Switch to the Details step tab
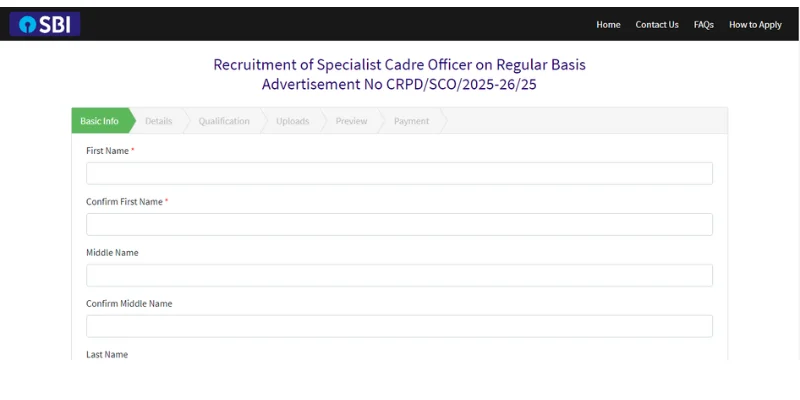Viewport: 800px width, 400px height. point(158,121)
